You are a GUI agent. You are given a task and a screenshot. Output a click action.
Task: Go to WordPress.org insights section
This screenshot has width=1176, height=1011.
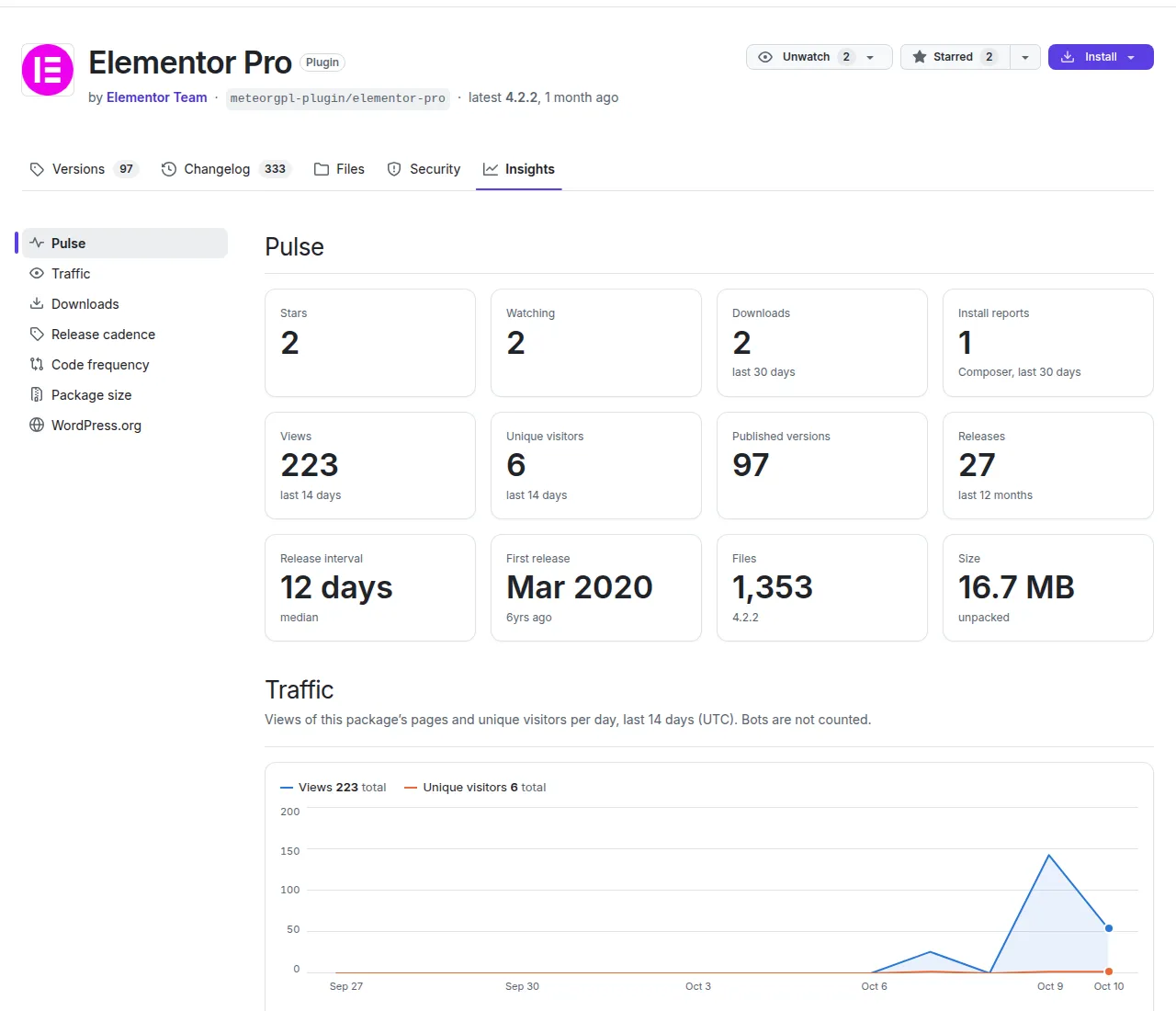[x=125, y=426]
